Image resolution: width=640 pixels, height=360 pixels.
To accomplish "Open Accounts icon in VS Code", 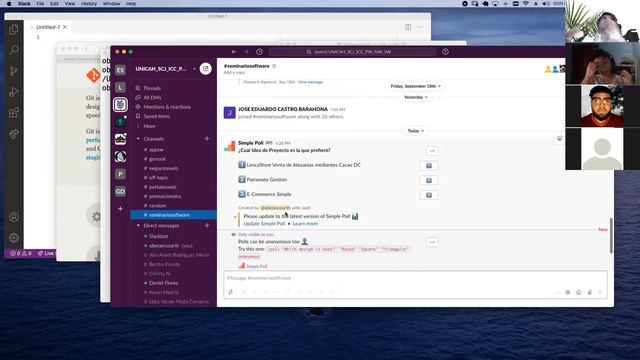I will [x=14, y=217].
